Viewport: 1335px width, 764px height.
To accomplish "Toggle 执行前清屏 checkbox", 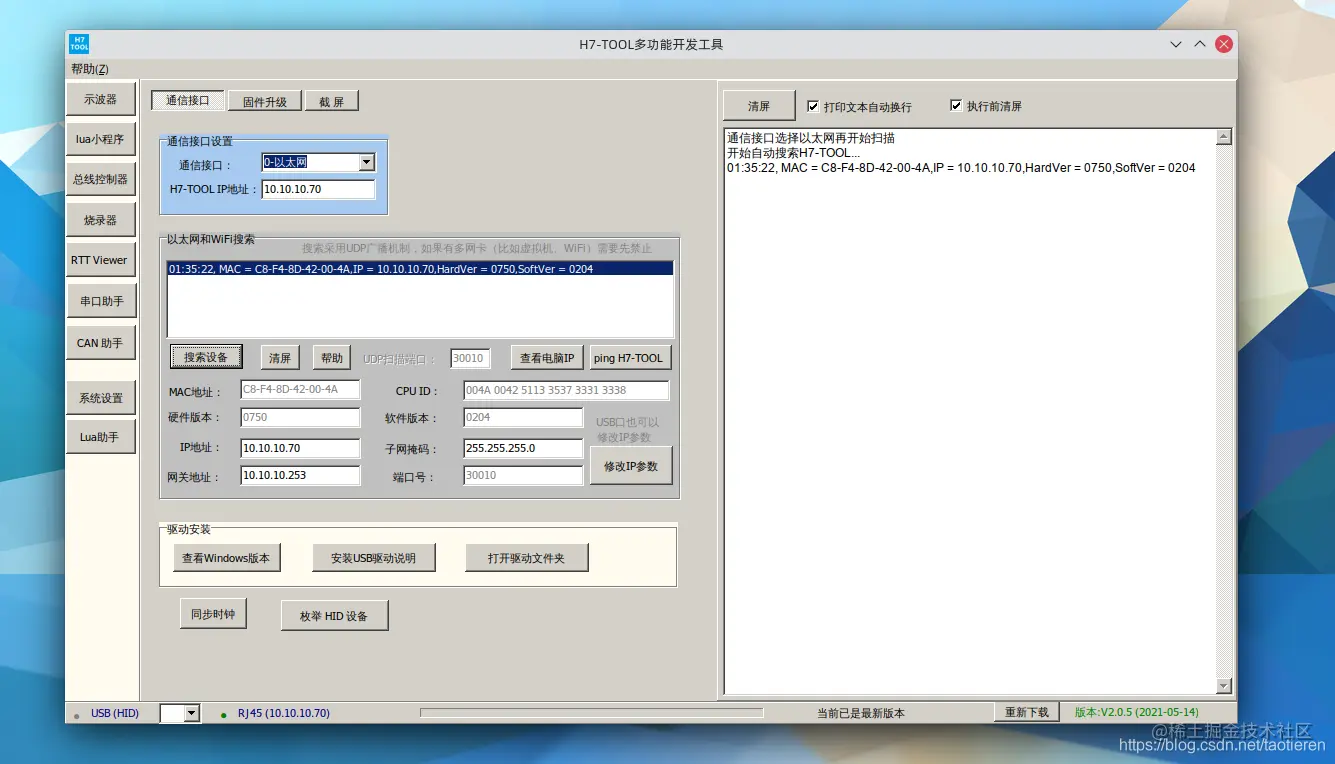I will (x=956, y=106).
